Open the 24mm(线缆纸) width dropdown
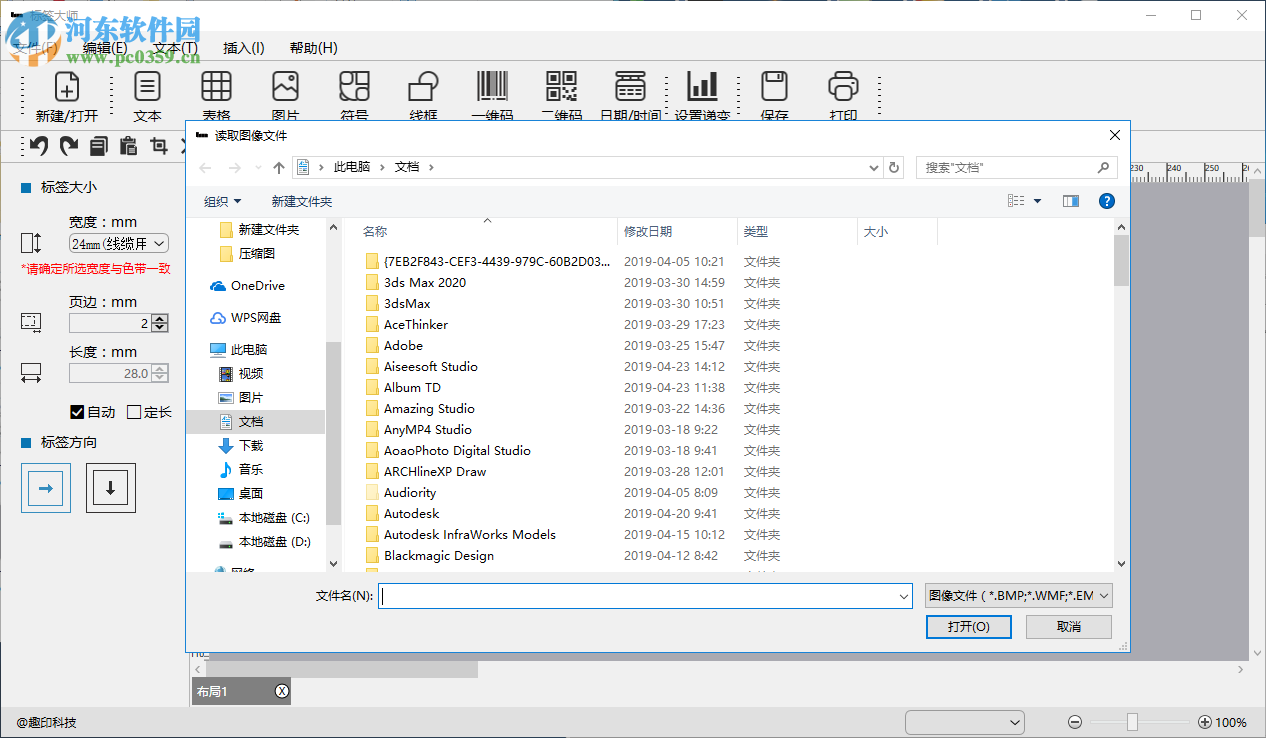1266x738 pixels. pos(118,242)
